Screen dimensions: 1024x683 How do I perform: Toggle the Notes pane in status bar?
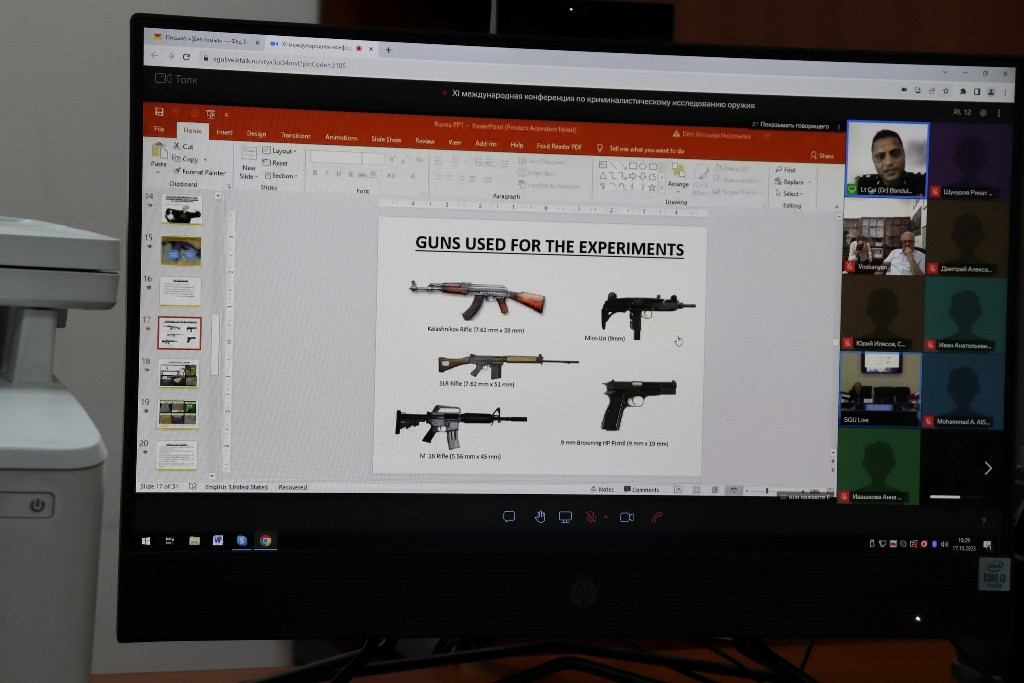tap(602, 489)
